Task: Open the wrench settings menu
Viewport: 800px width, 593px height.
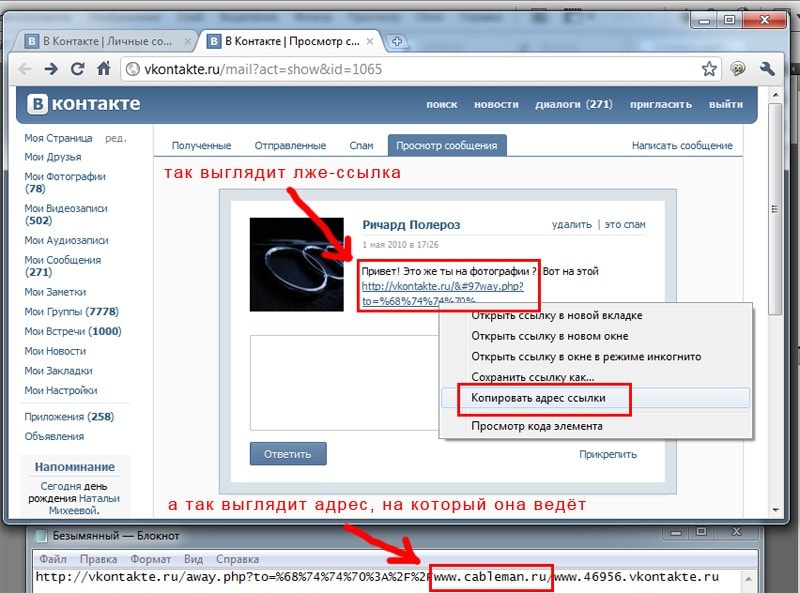Action: point(767,69)
